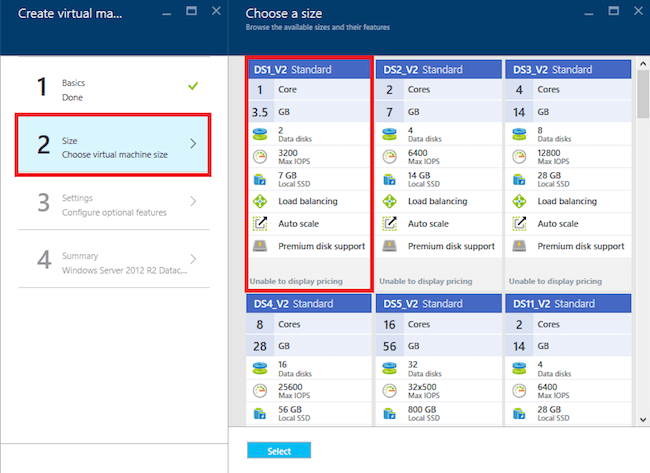Viewport: 650px width, 473px height.
Task: Click the Local SSD icon in DS5_V2 card
Action: coord(390,413)
